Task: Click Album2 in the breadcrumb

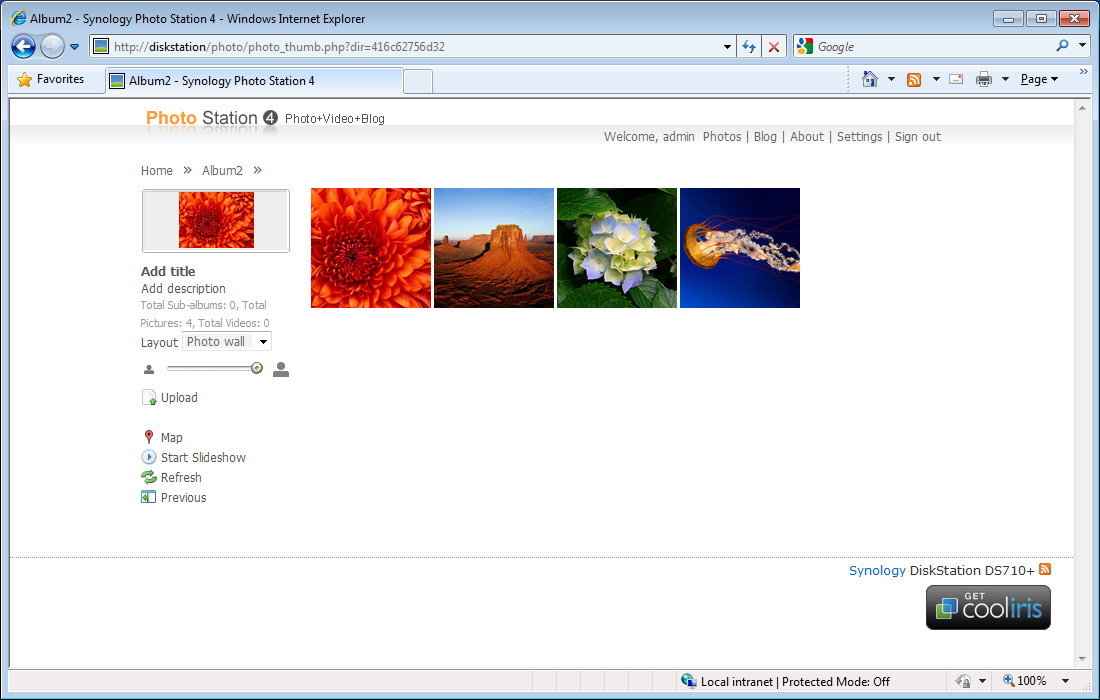Action: [222, 170]
